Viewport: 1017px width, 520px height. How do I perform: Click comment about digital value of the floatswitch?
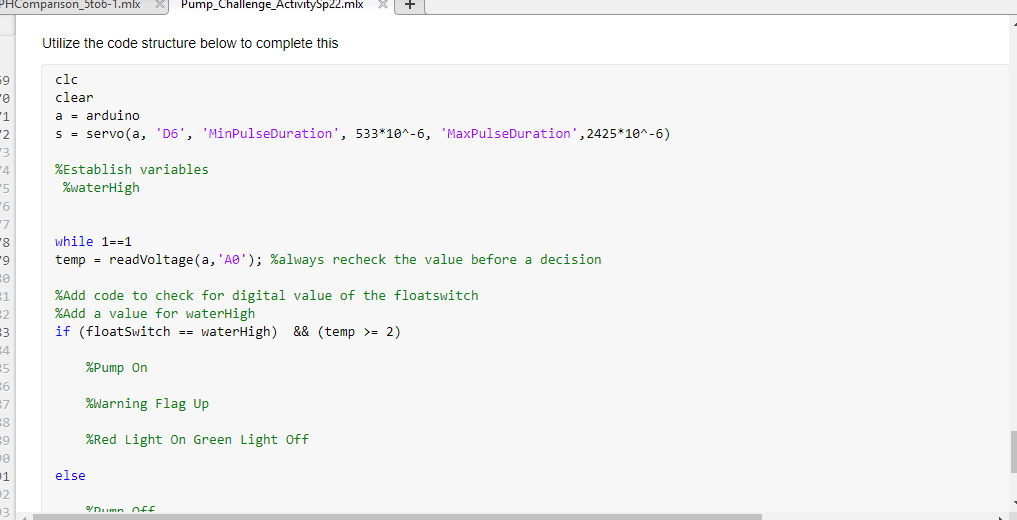(267, 296)
